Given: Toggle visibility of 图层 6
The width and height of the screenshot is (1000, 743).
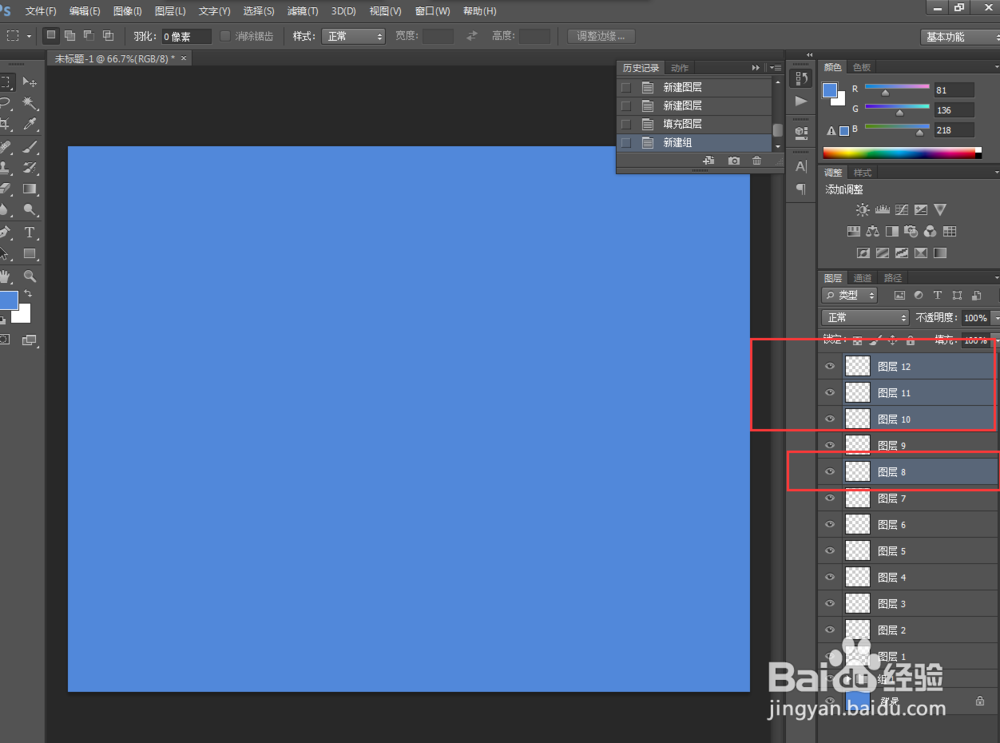Looking at the screenshot, I should click(830, 524).
